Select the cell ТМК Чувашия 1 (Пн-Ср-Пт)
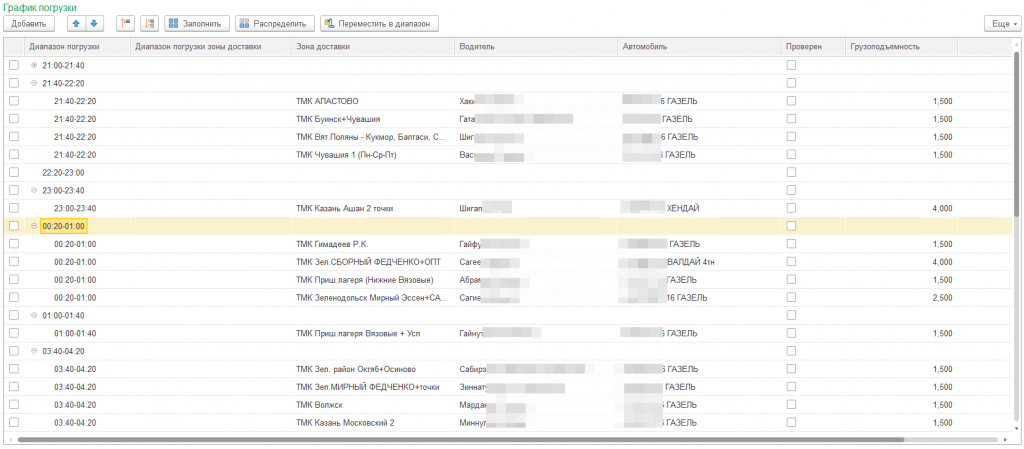 (x=373, y=155)
